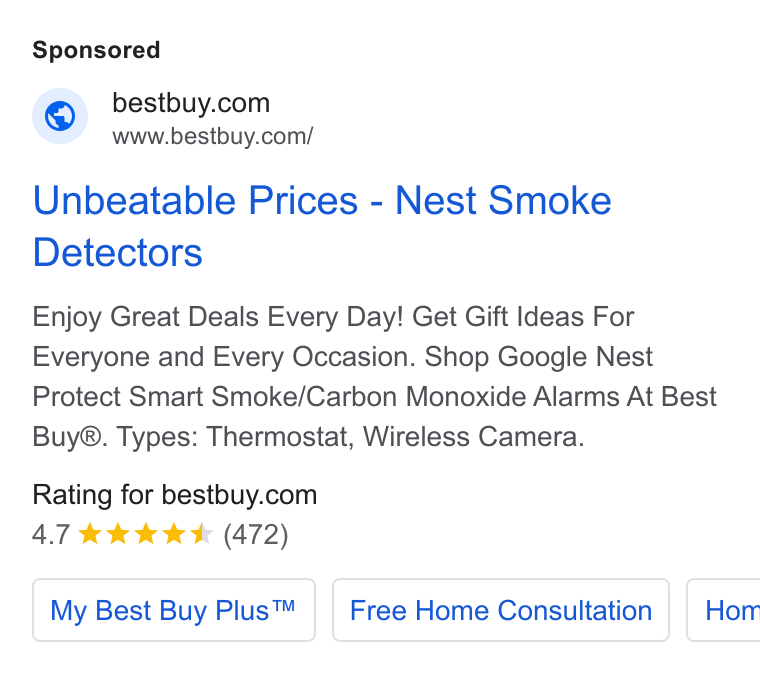Viewport: 760px width, 674px height.
Task: Click the first gold rating star
Action: coord(90,534)
